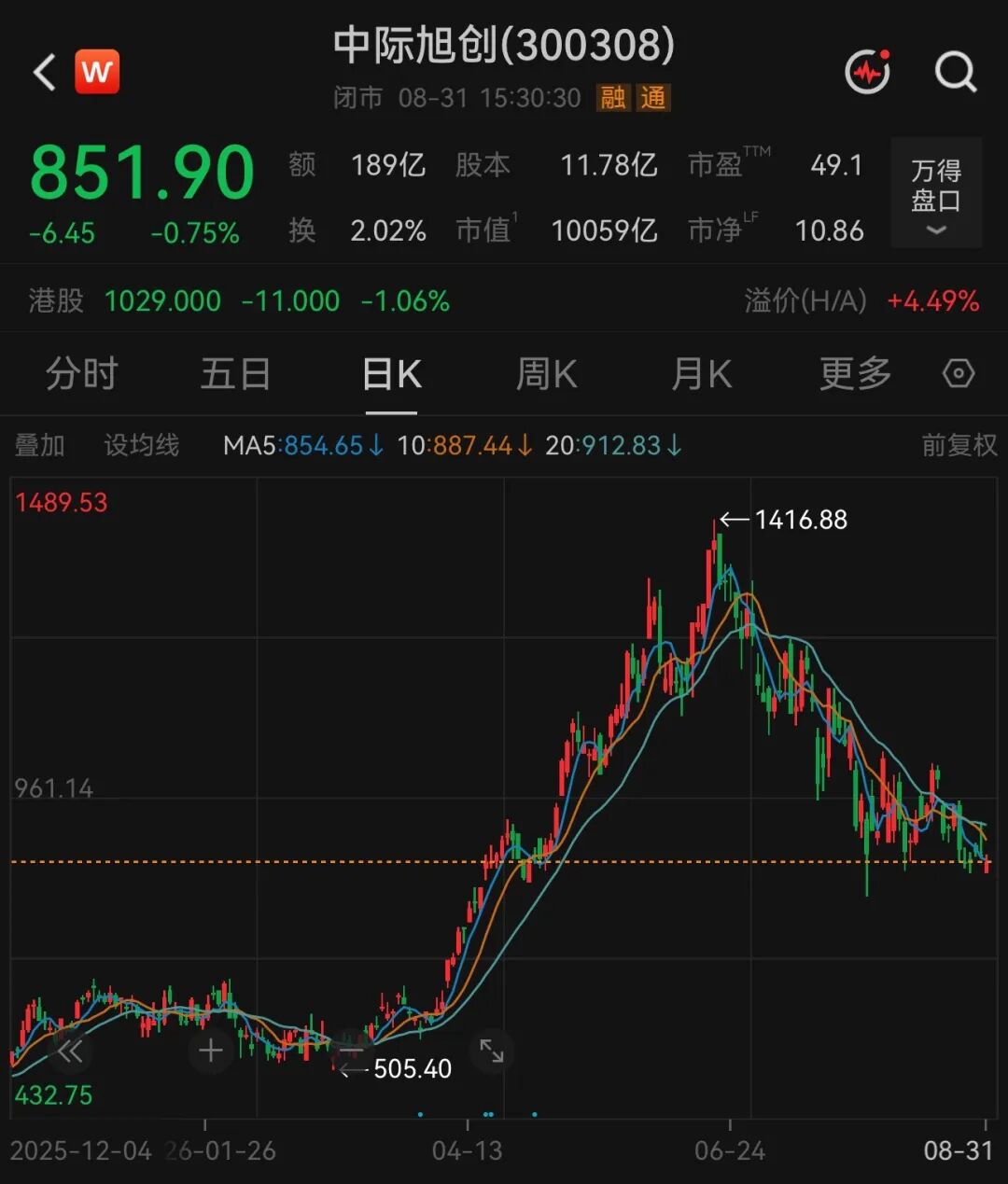Tap the 06-24 date axis label
Viewport: 1008px width, 1184px height.
[730, 1150]
